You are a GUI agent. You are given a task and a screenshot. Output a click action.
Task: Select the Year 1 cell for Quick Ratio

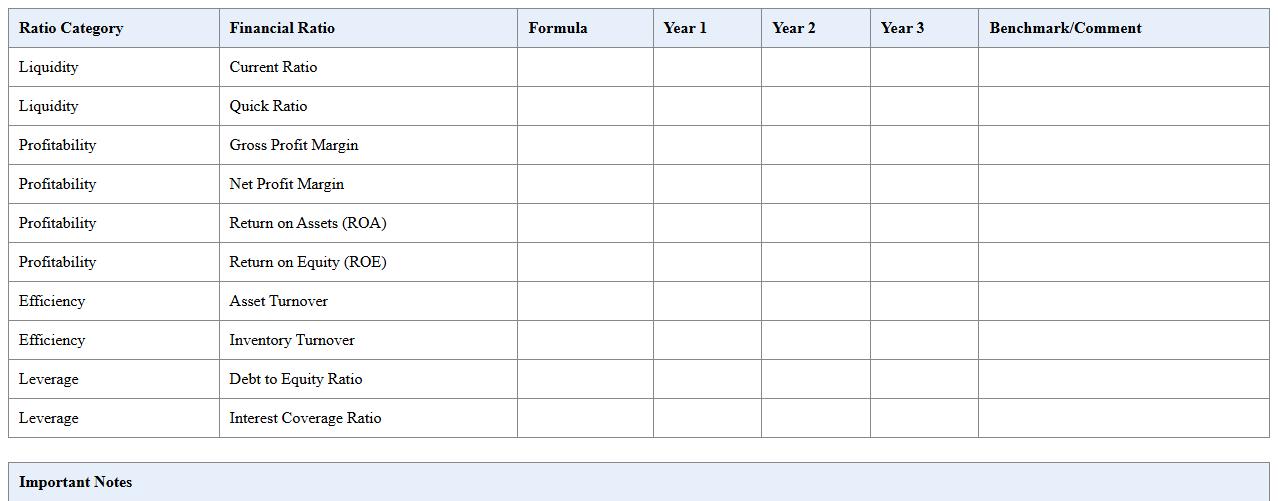707,106
